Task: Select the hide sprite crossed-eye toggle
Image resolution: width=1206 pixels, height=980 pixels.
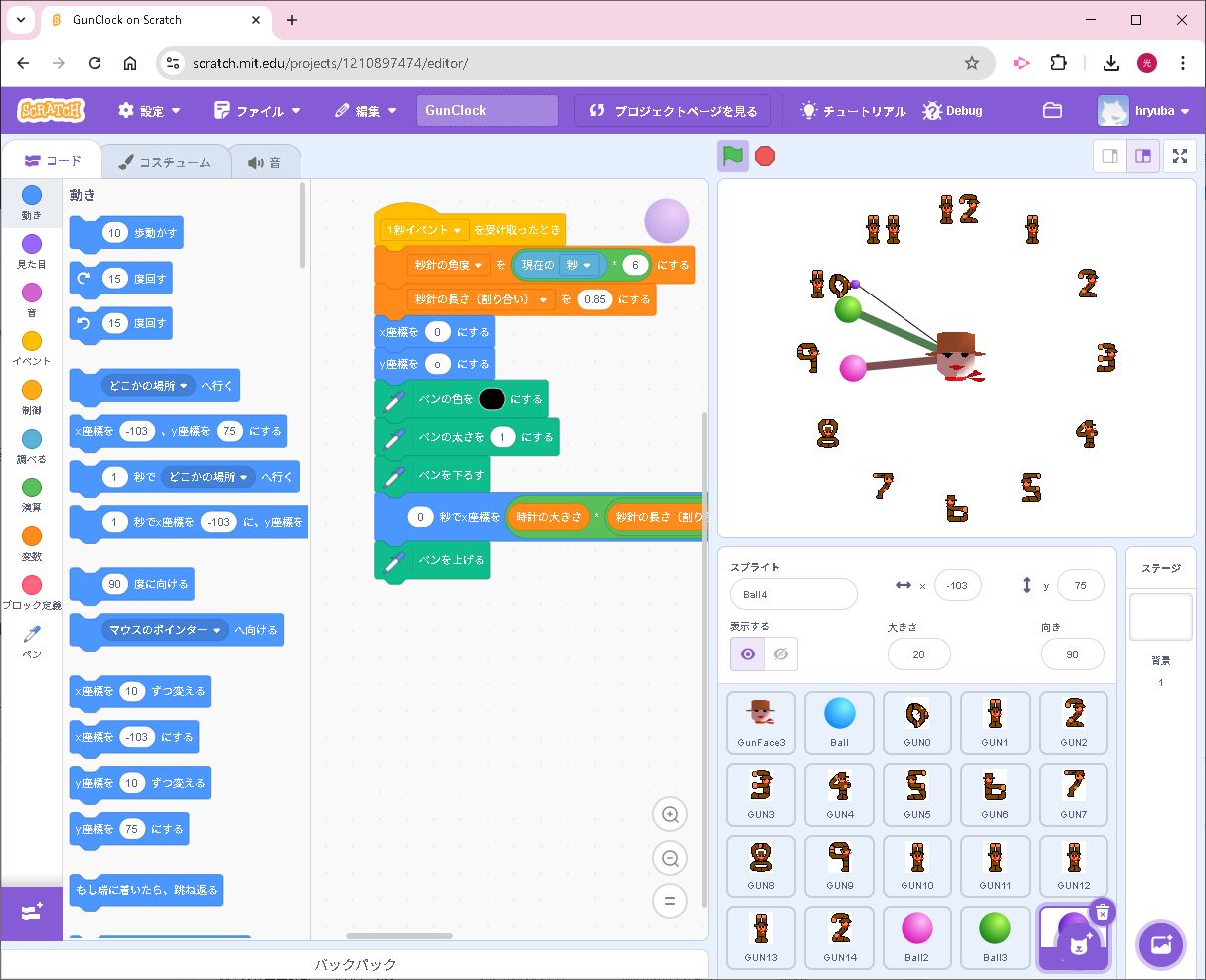Action: (781, 654)
